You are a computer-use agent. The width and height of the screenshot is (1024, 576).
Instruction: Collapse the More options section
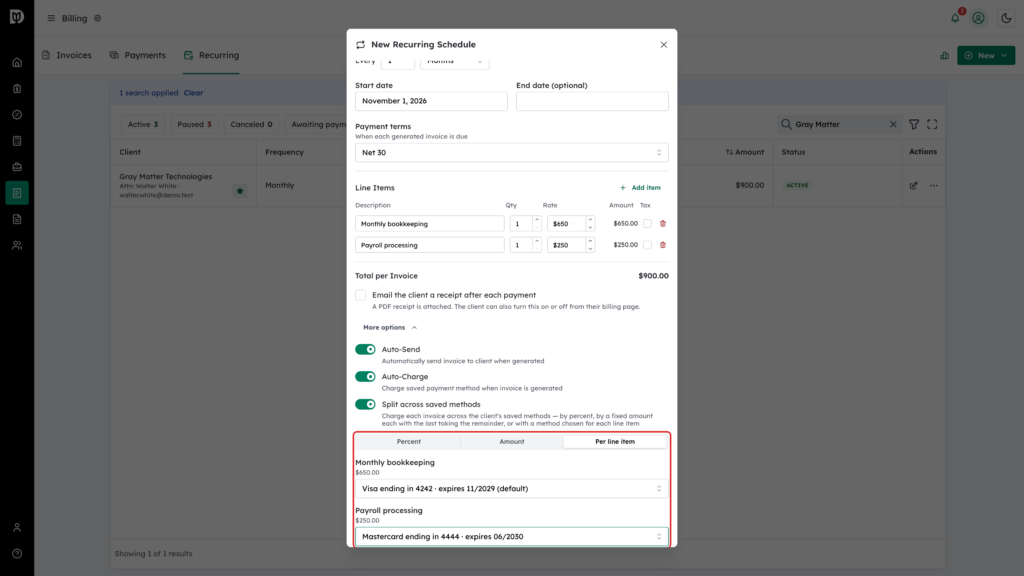390,327
